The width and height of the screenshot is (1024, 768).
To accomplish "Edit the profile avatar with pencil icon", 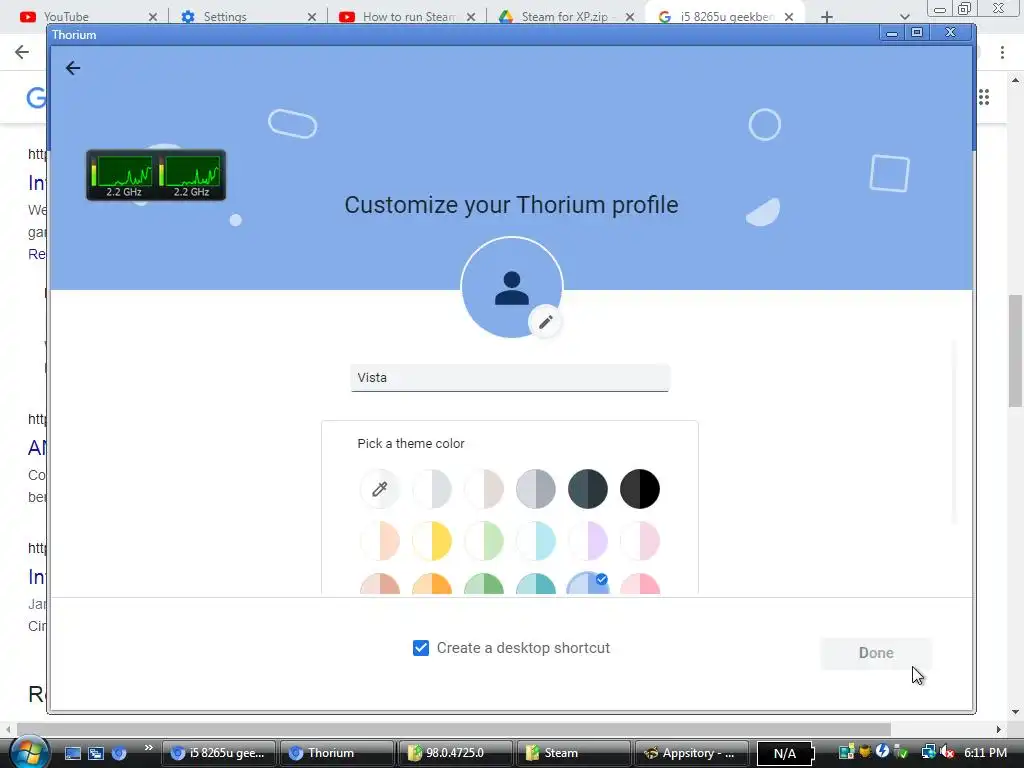I will pos(545,321).
